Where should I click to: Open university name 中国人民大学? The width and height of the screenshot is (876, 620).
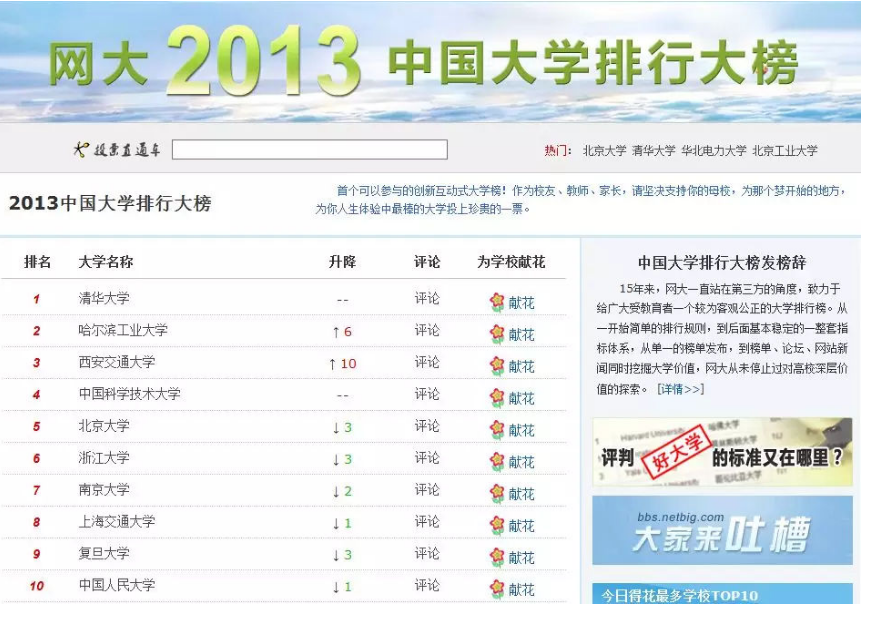point(117,585)
